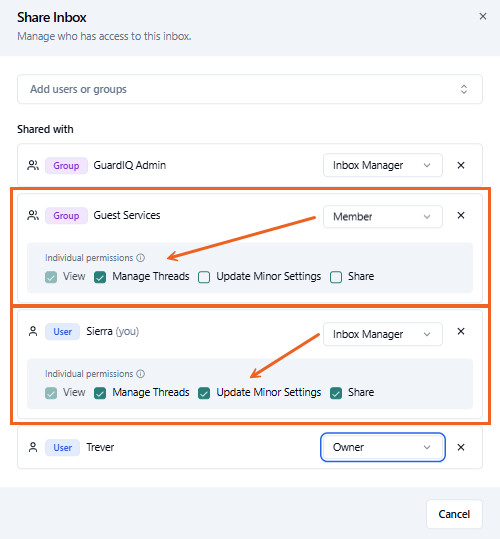
Task: Click the GuardIQ Admin name
Action: (x=130, y=165)
